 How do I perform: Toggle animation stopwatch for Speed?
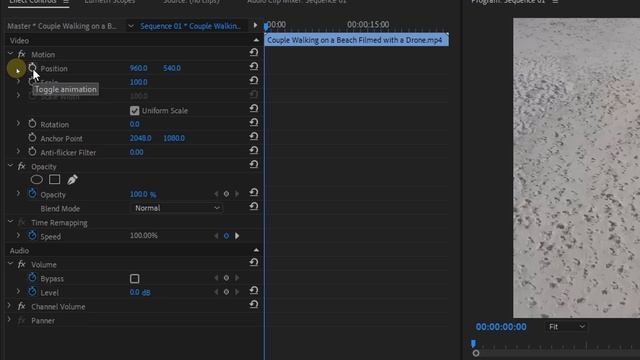(32, 236)
